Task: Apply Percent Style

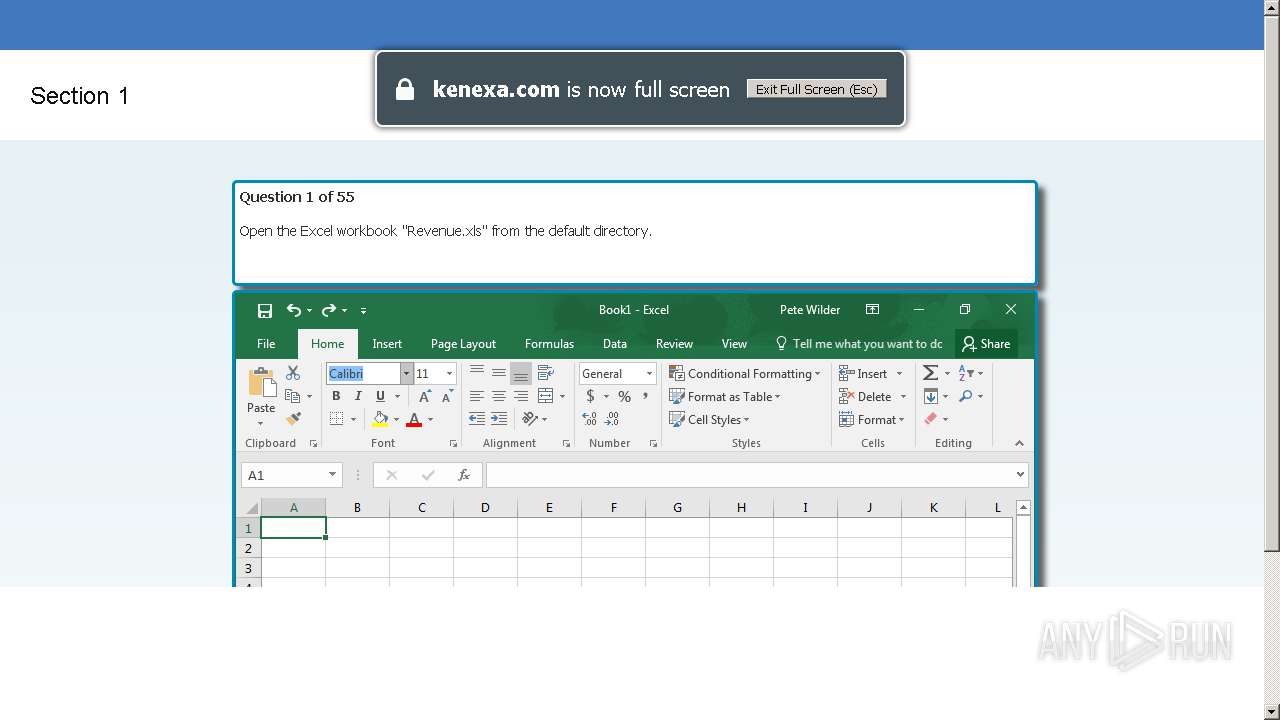Action: pyautogui.click(x=624, y=396)
